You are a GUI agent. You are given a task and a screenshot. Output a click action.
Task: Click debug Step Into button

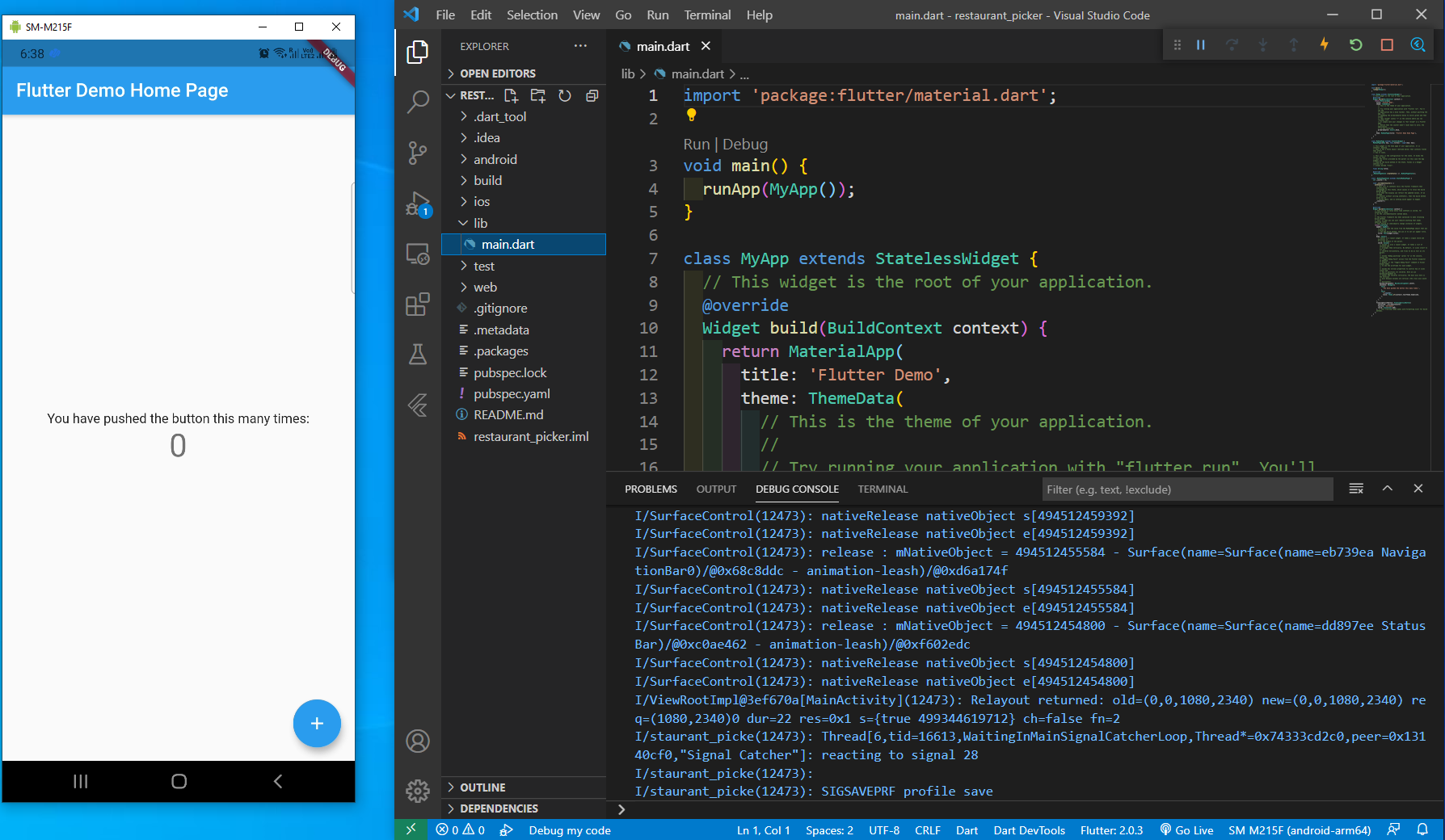point(1262,45)
